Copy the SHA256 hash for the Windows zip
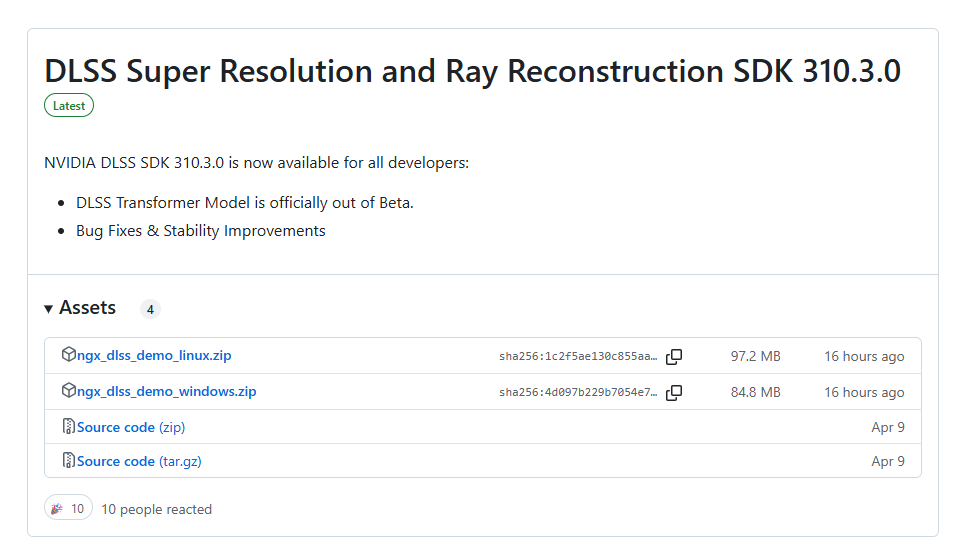This screenshot has height=552, width=979. pos(674,393)
